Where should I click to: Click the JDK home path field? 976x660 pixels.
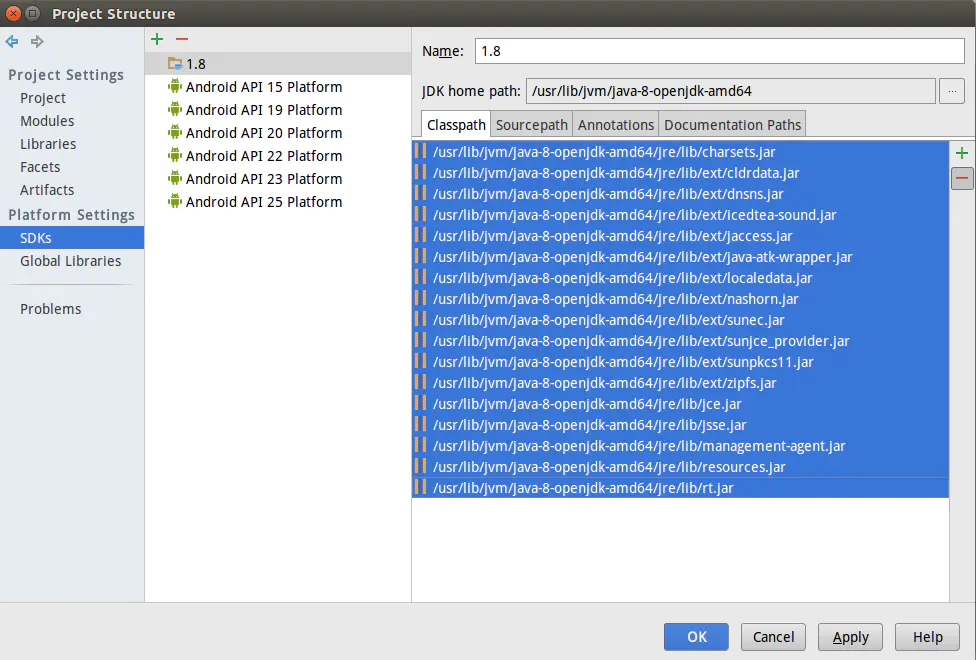coord(731,91)
